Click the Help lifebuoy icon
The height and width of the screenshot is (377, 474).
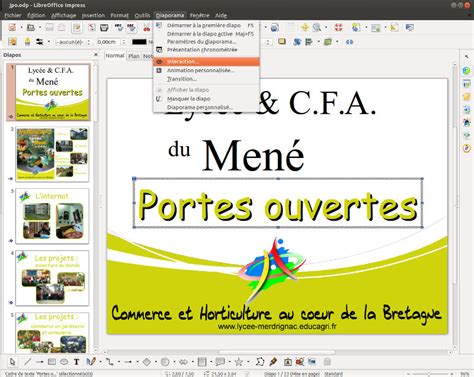[x=339, y=28]
